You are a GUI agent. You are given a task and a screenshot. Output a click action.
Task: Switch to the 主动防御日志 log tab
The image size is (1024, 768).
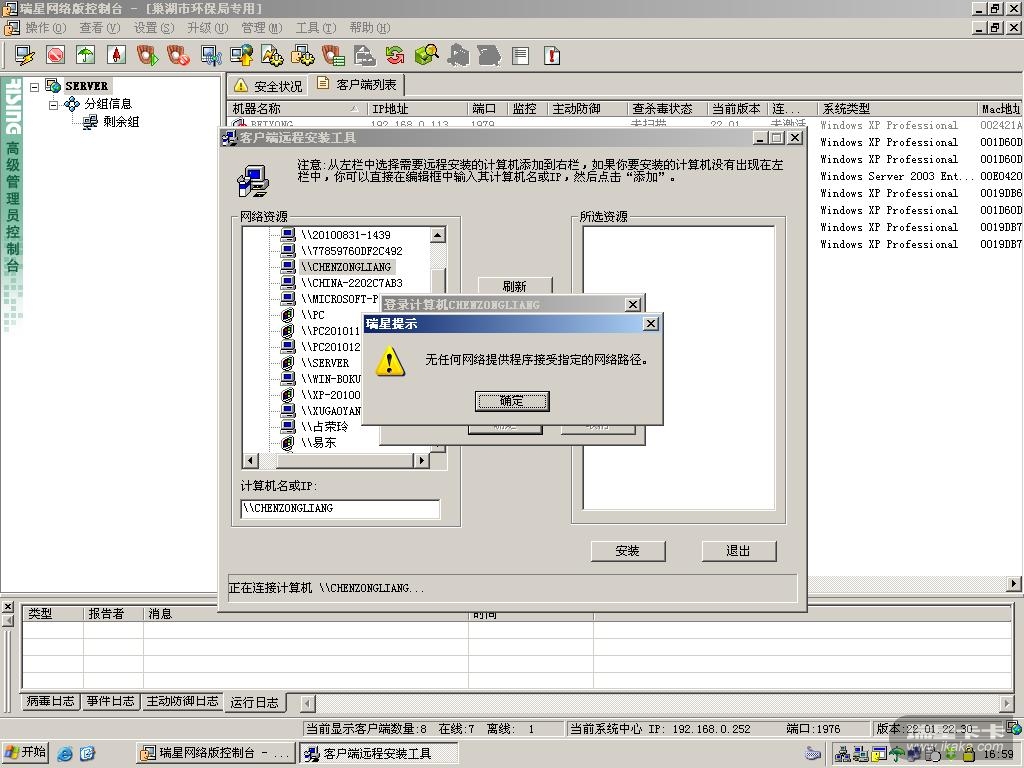(x=182, y=701)
